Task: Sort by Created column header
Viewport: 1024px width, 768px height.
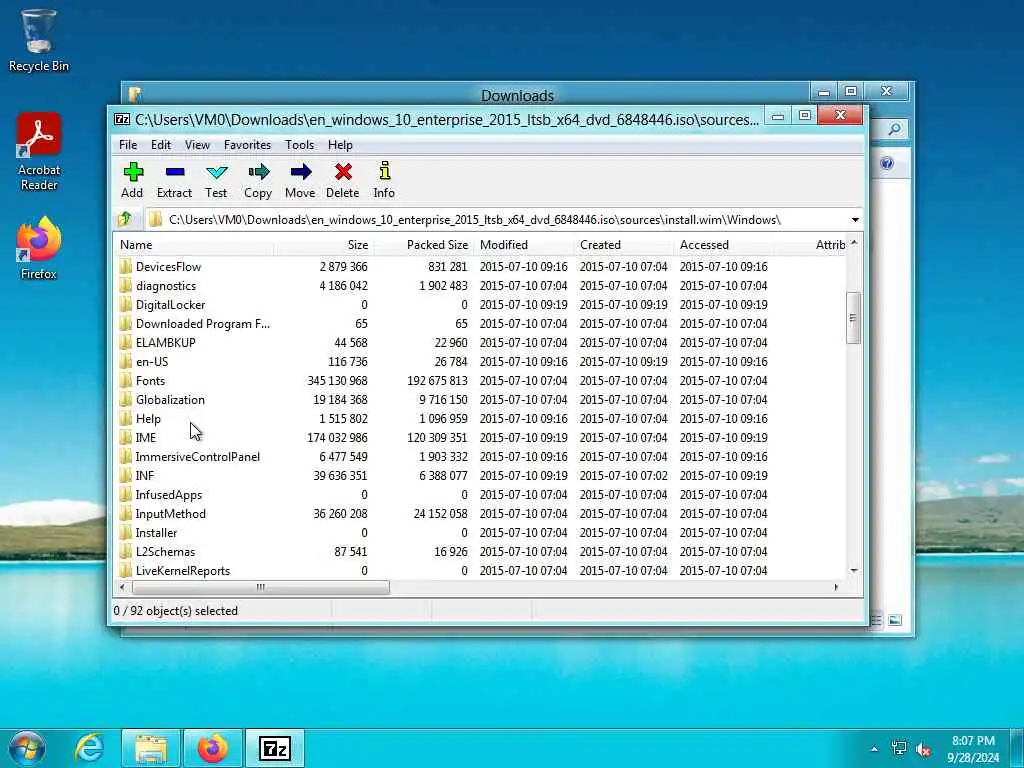Action: 624,245
